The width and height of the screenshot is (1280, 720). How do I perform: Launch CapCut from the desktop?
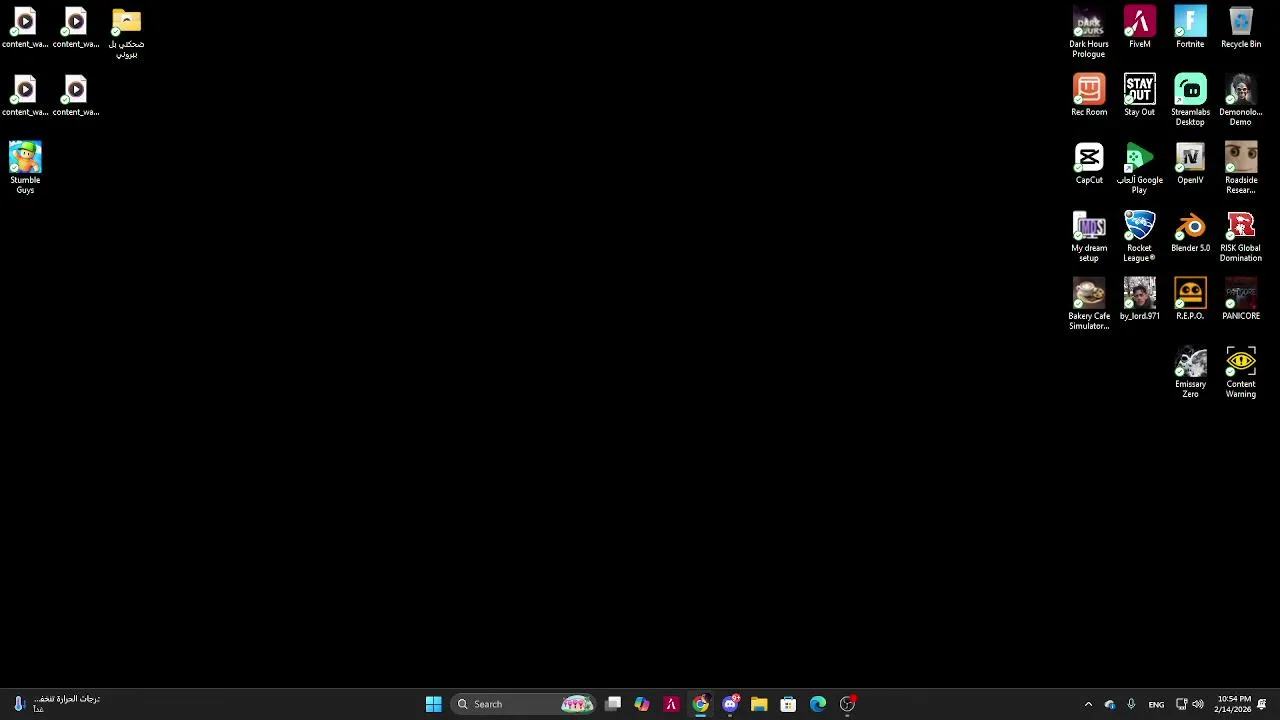1088,163
